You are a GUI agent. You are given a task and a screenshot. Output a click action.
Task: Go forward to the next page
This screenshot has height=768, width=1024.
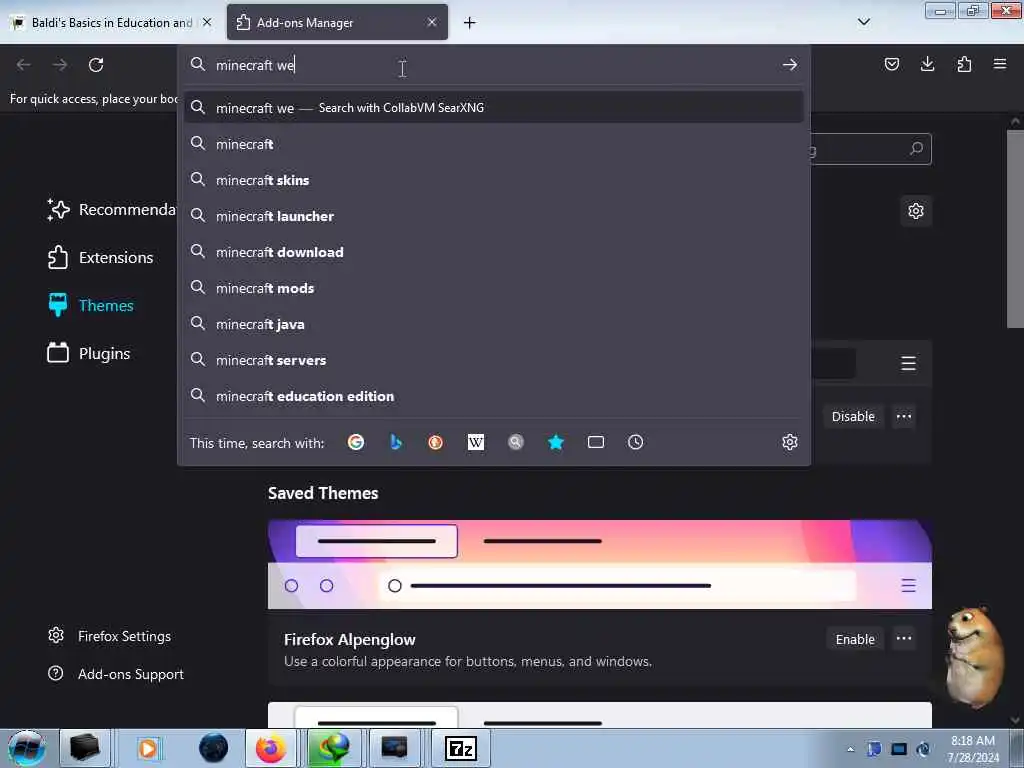pos(60,65)
